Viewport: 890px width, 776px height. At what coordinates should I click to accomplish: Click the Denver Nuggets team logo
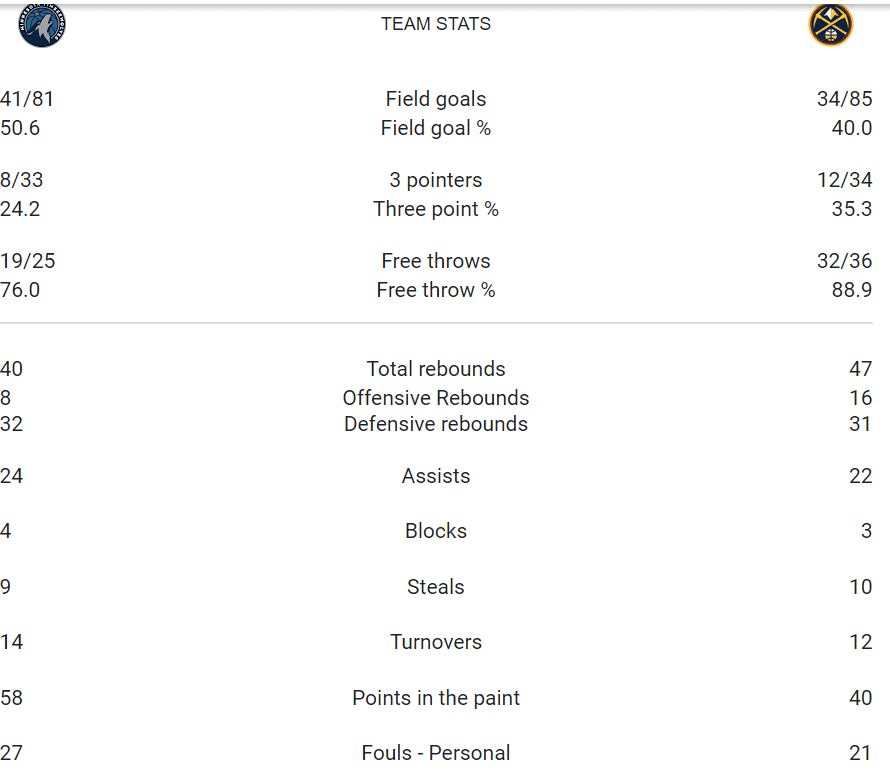click(x=830, y=25)
